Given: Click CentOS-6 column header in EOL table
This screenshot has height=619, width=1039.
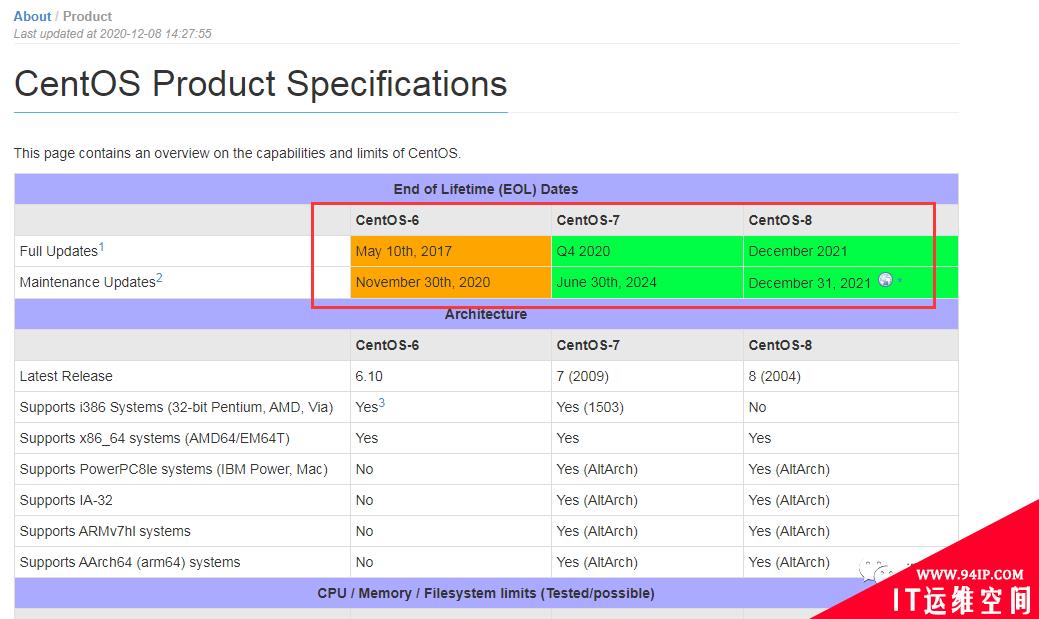Looking at the screenshot, I should [387, 220].
